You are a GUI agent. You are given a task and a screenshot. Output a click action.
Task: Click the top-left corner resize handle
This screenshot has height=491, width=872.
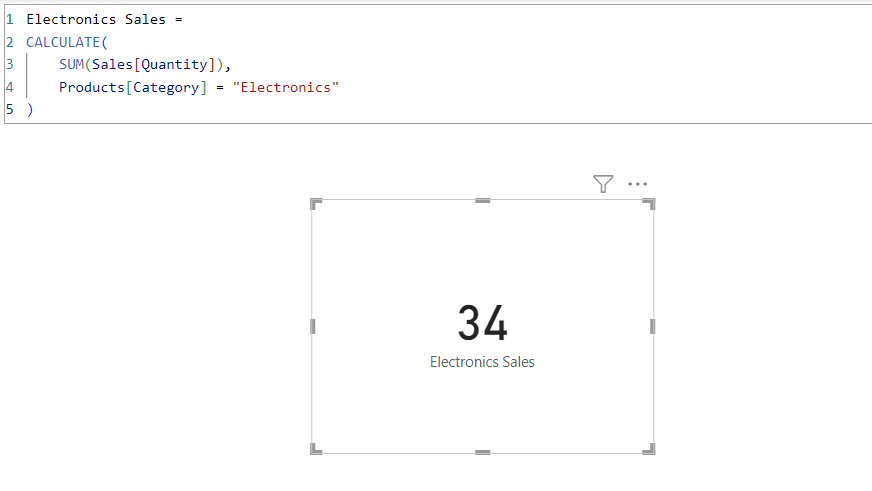click(x=316, y=204)
